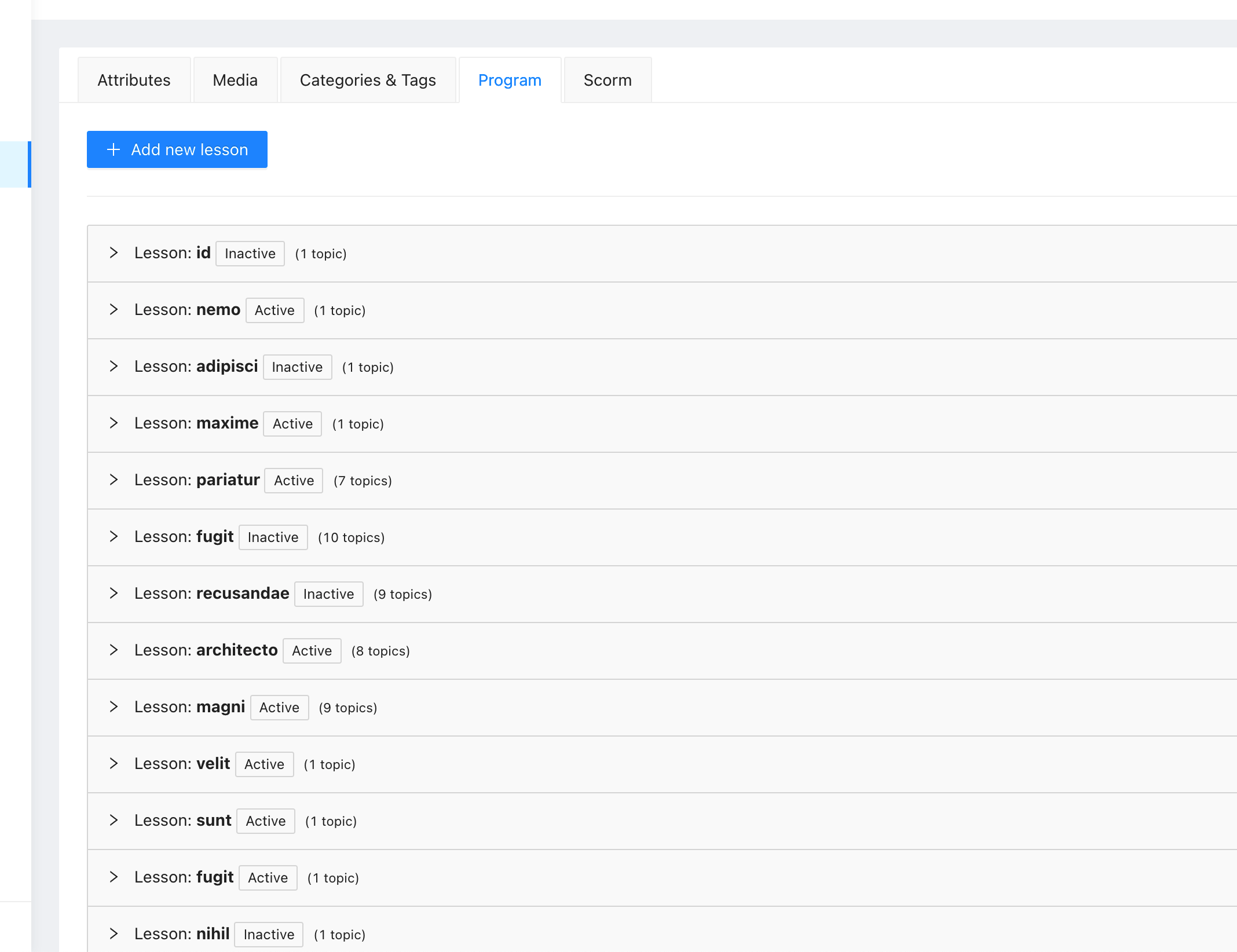The height and width of the screenshot is (952, 1237).
Task: Open the Categories & Tags tab
Action: click(x=368, y=80)
